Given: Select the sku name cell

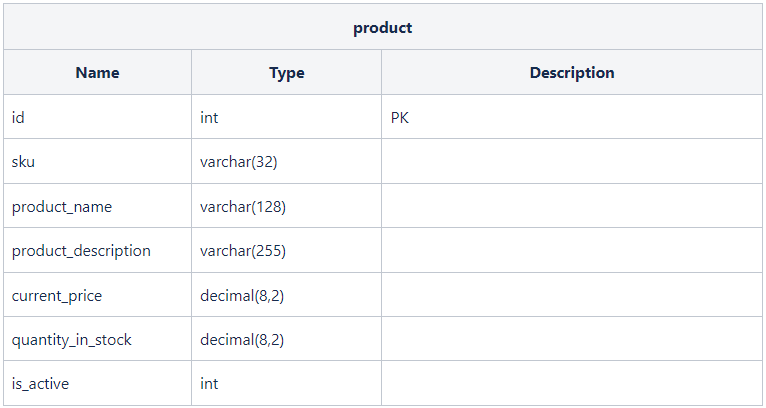Looking at the screenshot, I should (x=97, y=162).
